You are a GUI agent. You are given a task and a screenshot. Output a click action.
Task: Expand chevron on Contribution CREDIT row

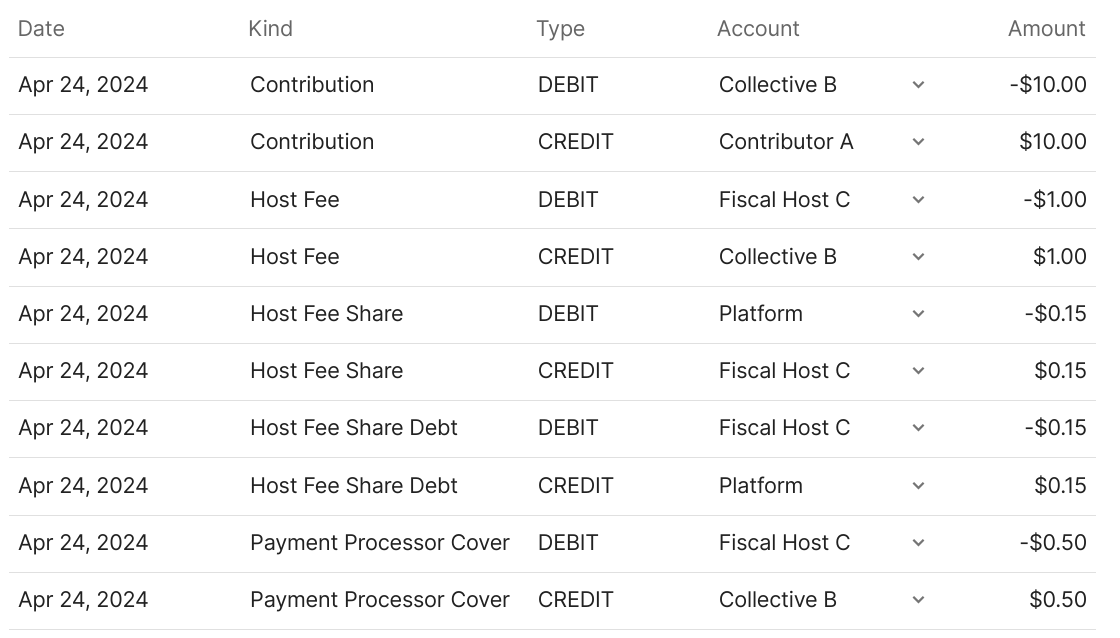[x=918, y=142]
